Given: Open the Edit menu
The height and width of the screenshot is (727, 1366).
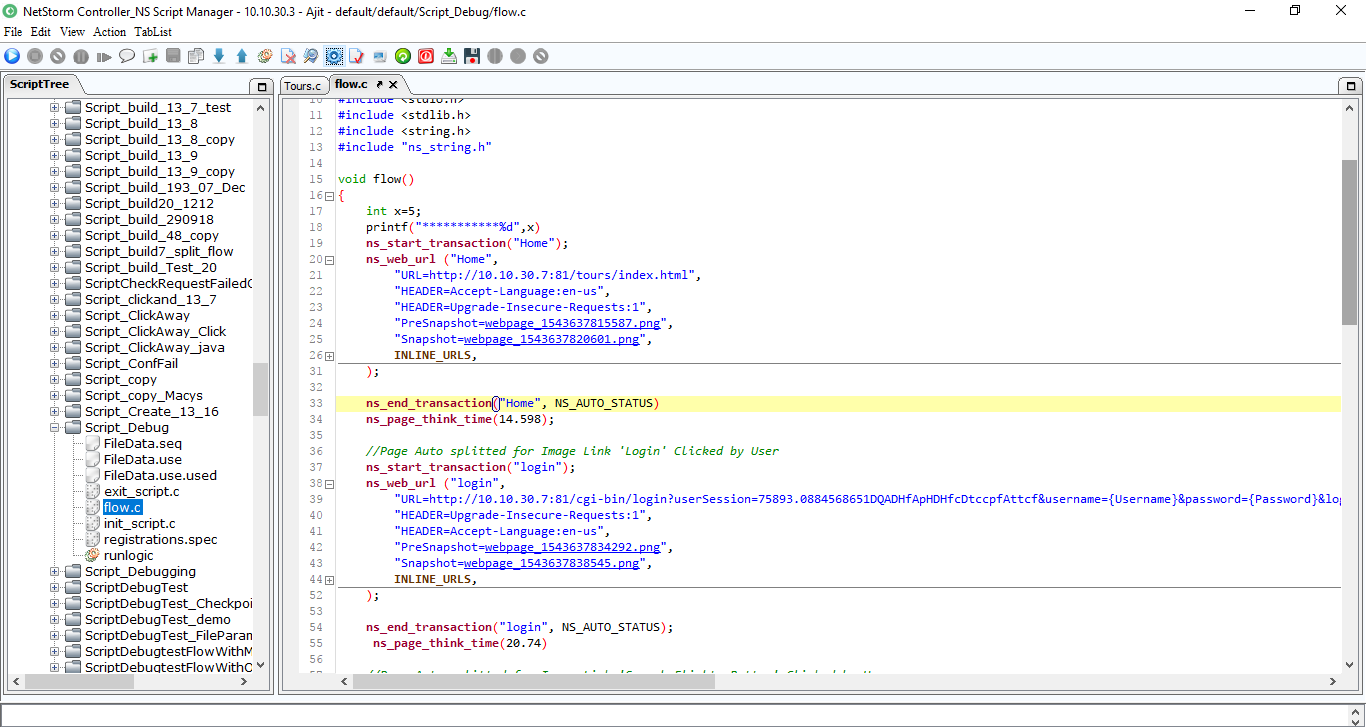Looking at the screenshot, I should (40, 32).
